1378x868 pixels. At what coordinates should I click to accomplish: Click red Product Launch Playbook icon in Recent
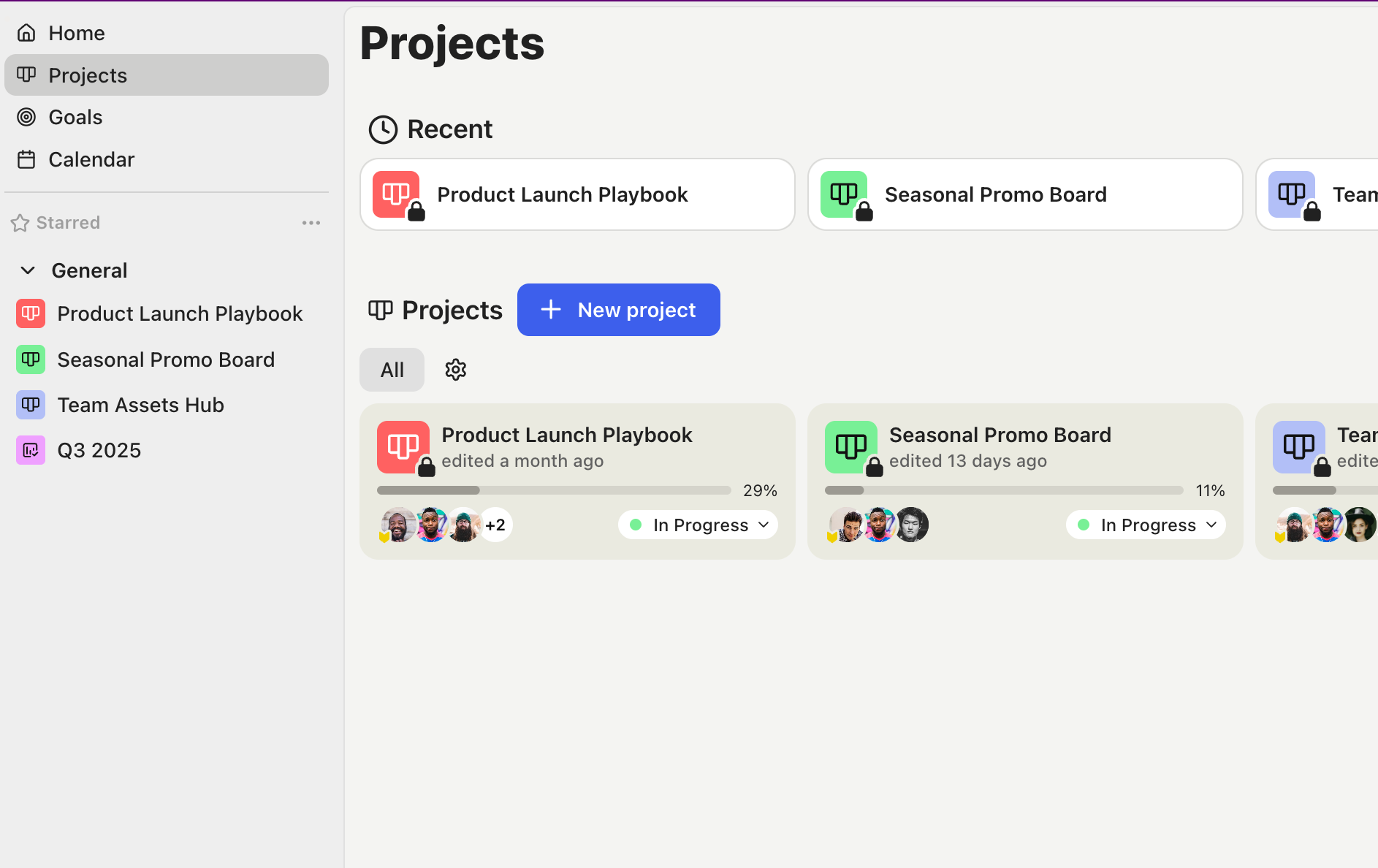[396, 194]
